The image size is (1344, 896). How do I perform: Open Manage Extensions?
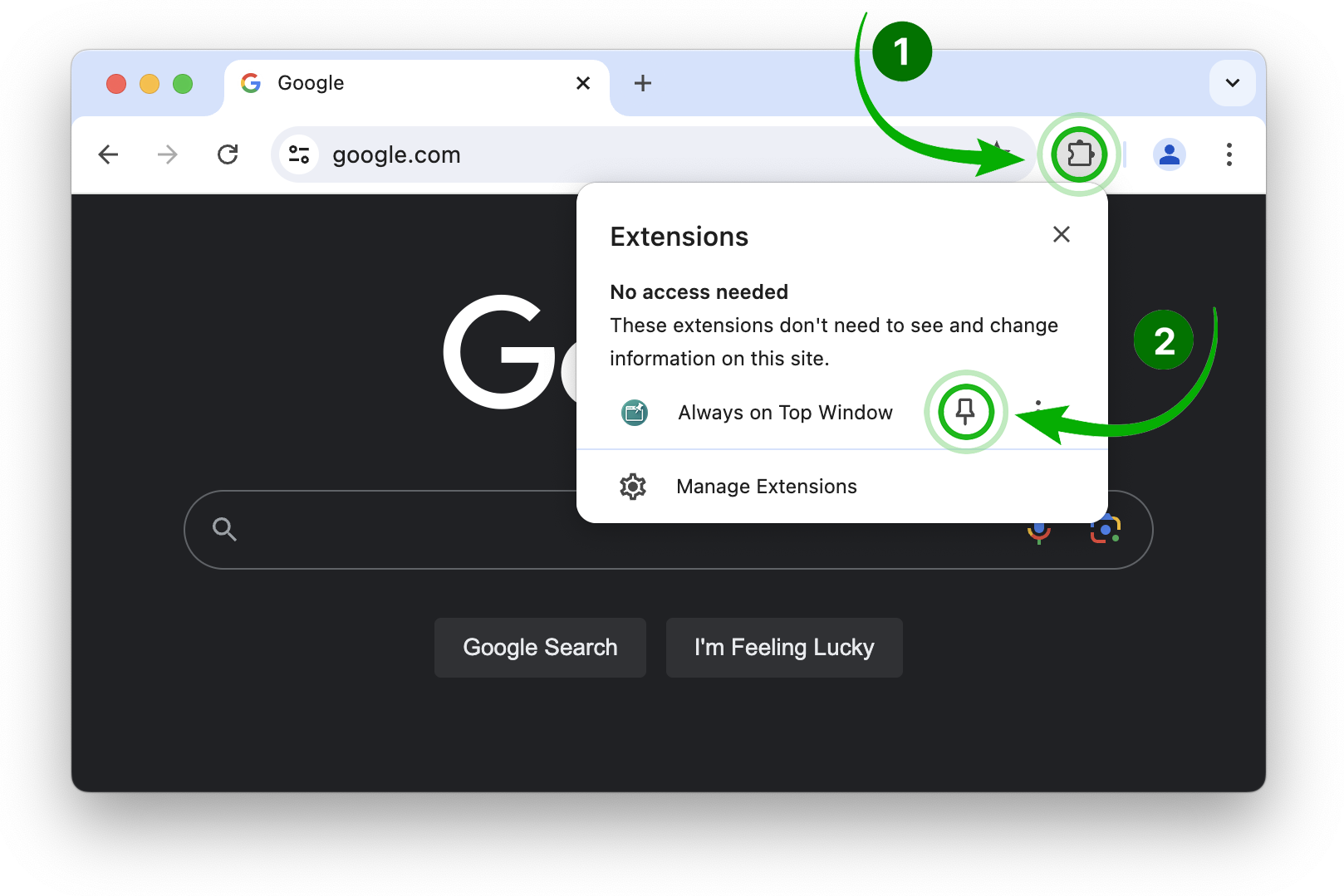pos(766,487)
